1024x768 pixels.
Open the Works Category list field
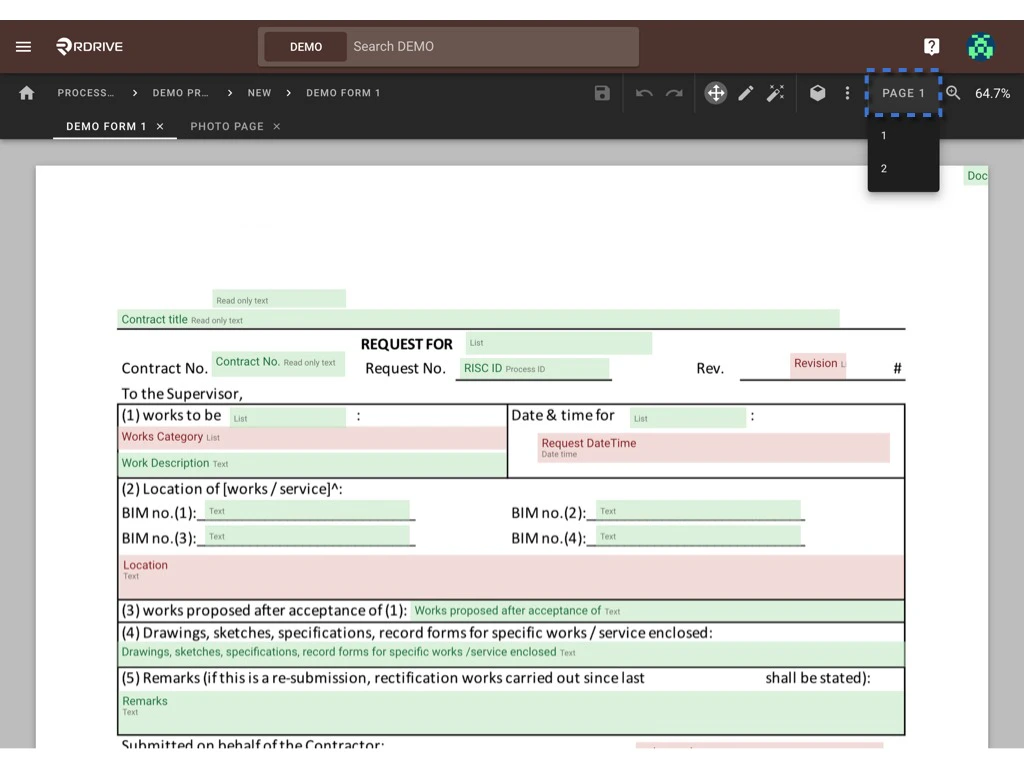click(x=312, y=438)
